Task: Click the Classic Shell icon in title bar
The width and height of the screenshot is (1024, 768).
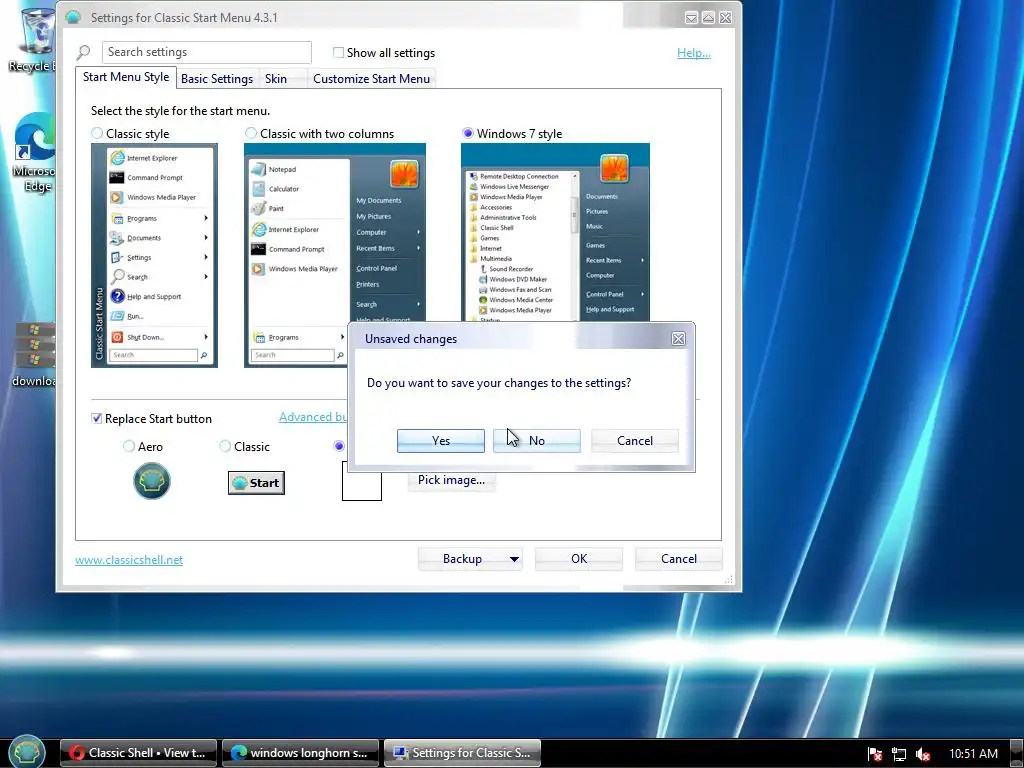Action: tap(73, 18)
